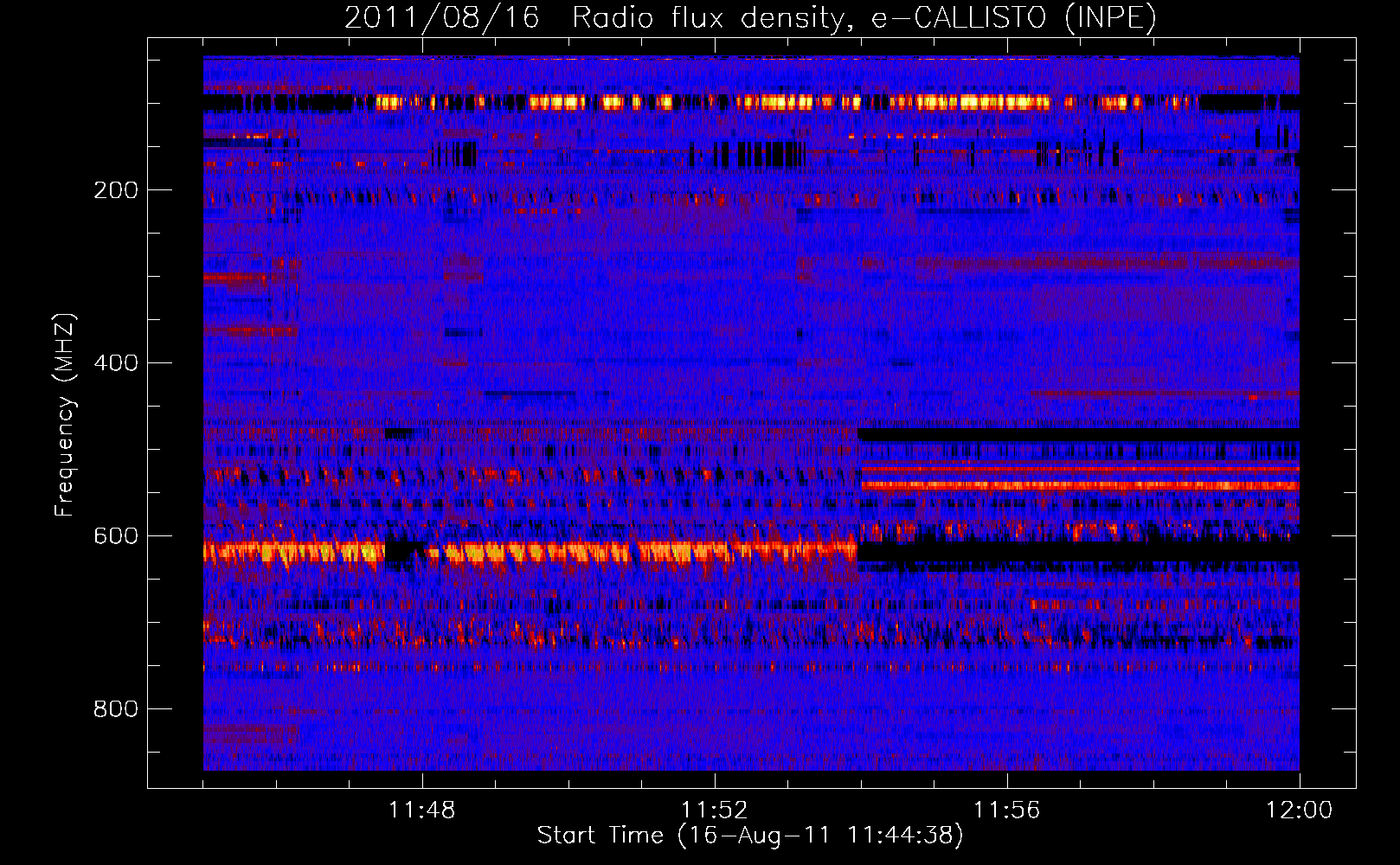Click the 12:00 time tick label
This screenshot has height=865, width=1400.
[x=1300, y=810]
